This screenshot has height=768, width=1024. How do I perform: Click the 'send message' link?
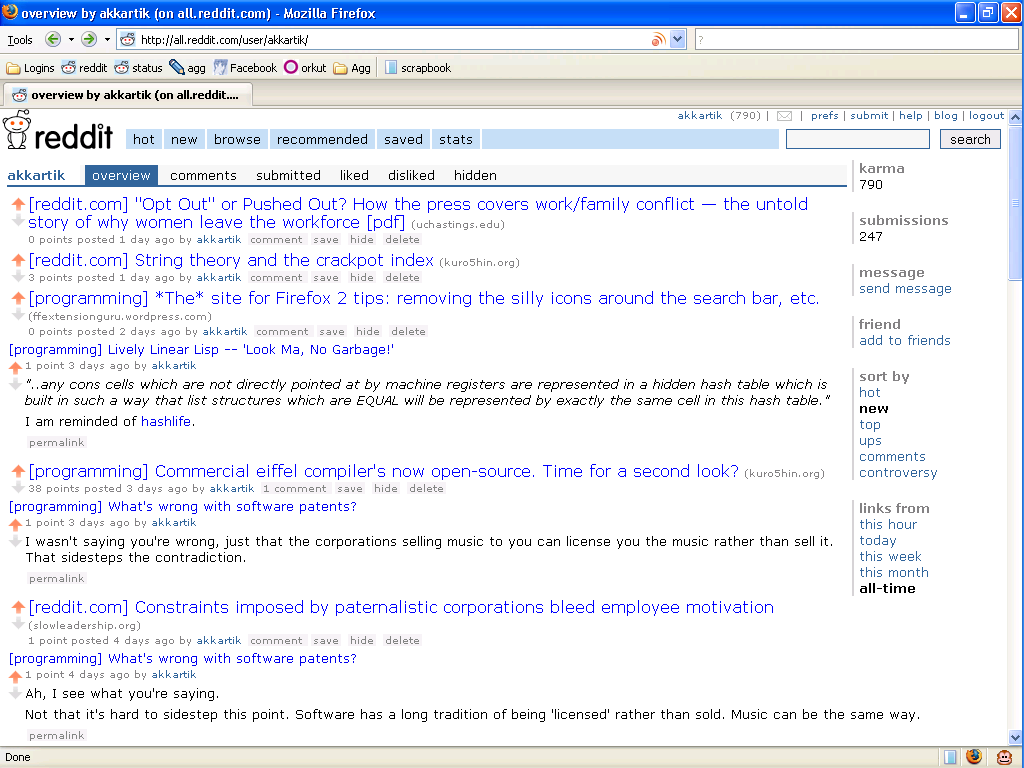click(x=905, y=289)
